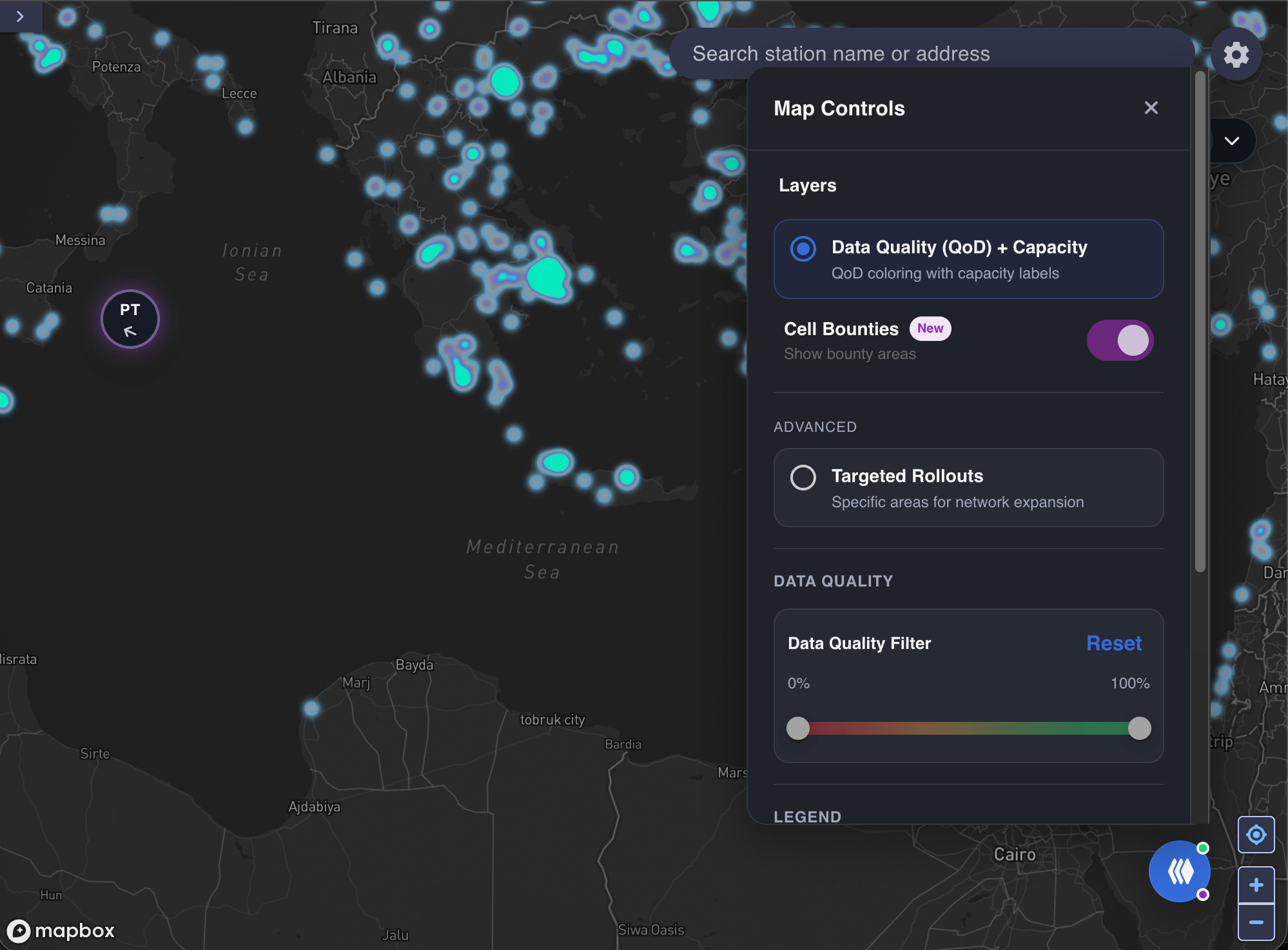1288x950 pixels.
Task: Disable the Cell Bounties toggle
Action: 1120,340
